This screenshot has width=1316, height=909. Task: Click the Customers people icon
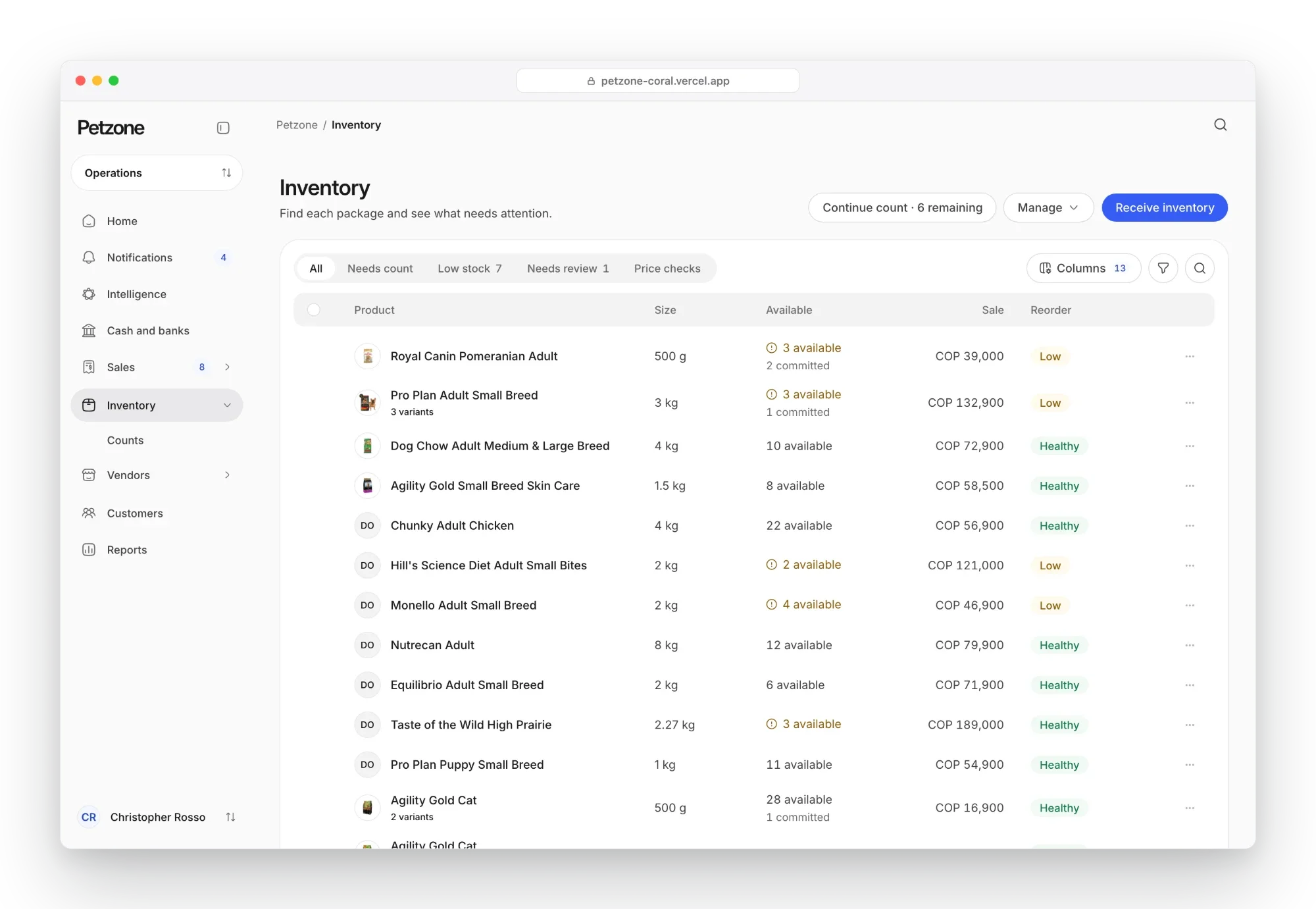[89, 513]
